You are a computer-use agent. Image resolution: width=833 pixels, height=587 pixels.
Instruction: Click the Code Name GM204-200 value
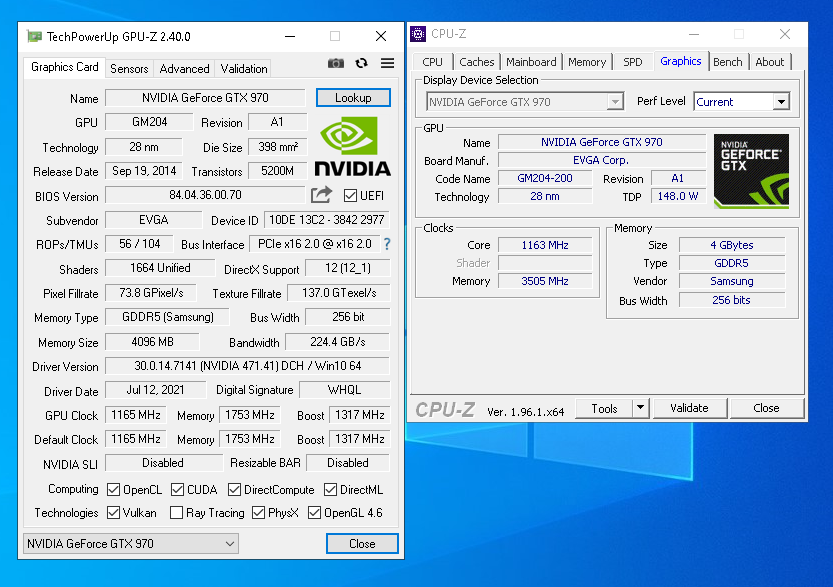(x=545, y=178)
